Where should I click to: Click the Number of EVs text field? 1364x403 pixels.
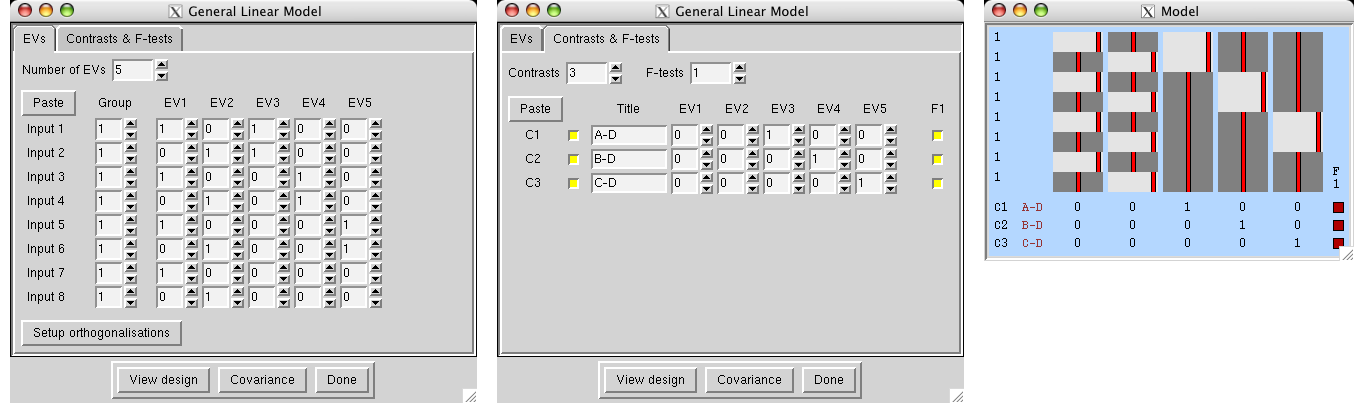133,71
